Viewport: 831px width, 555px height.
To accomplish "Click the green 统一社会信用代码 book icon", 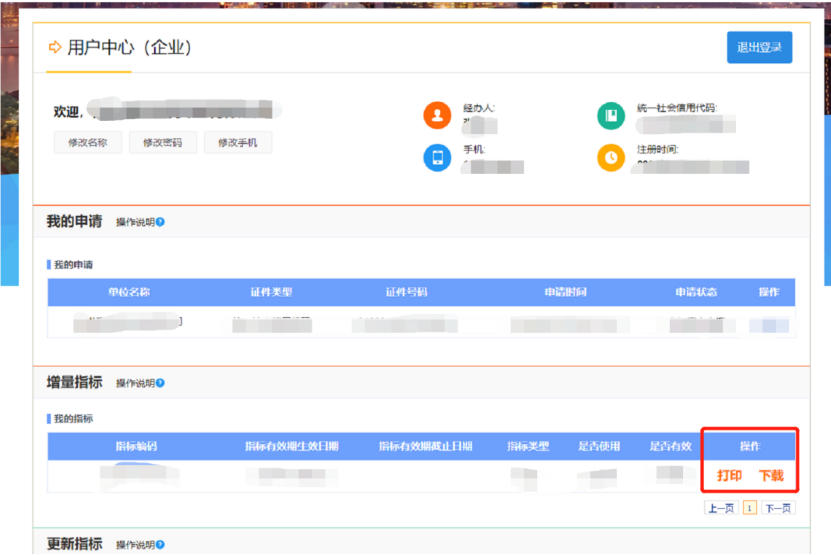I will (x=611, y=115).
